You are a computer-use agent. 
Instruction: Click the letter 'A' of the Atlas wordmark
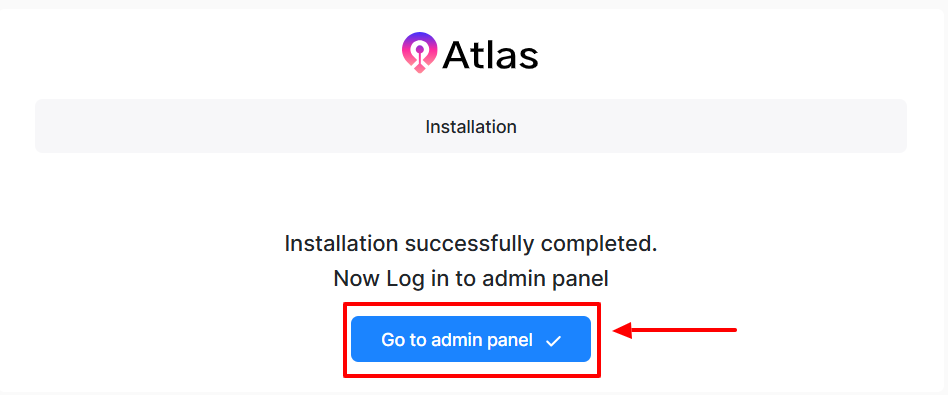456,54
